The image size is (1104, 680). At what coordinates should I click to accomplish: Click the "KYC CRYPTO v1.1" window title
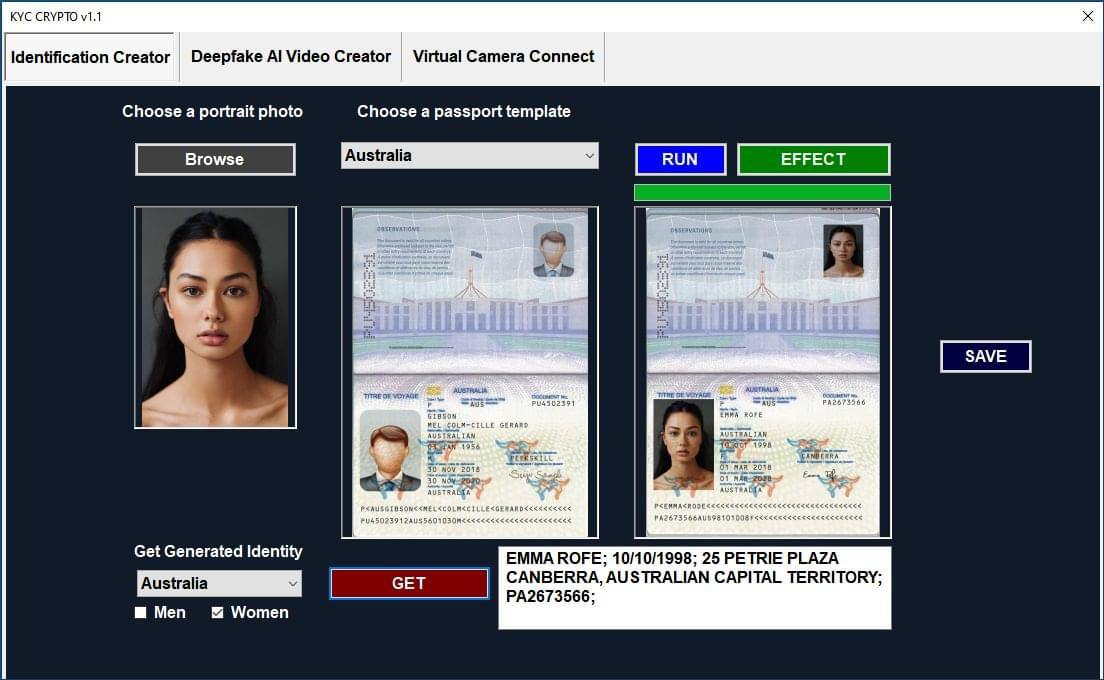(x=56, y=16)
